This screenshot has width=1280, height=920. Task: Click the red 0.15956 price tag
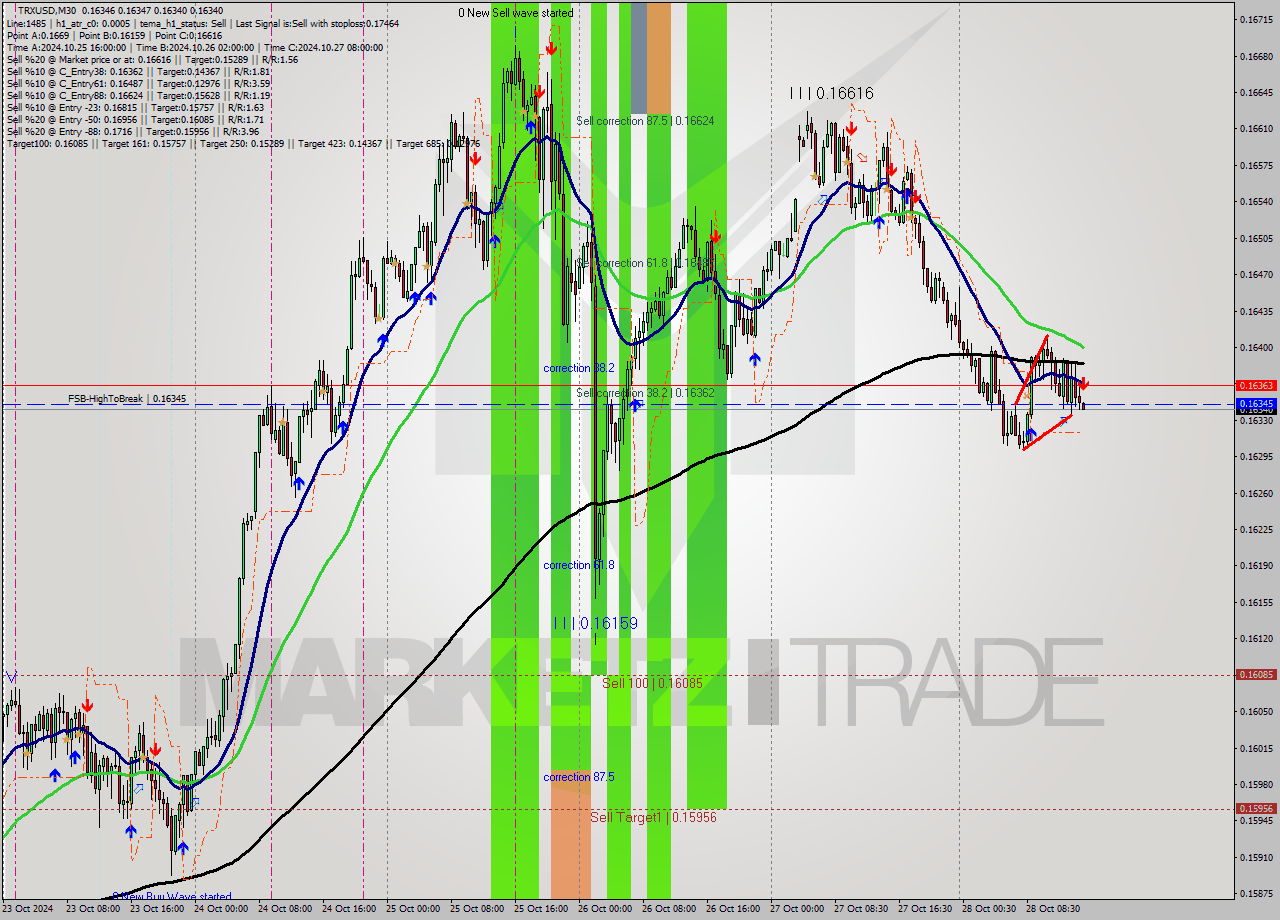pyautogui.click(x=1256, y=809)
